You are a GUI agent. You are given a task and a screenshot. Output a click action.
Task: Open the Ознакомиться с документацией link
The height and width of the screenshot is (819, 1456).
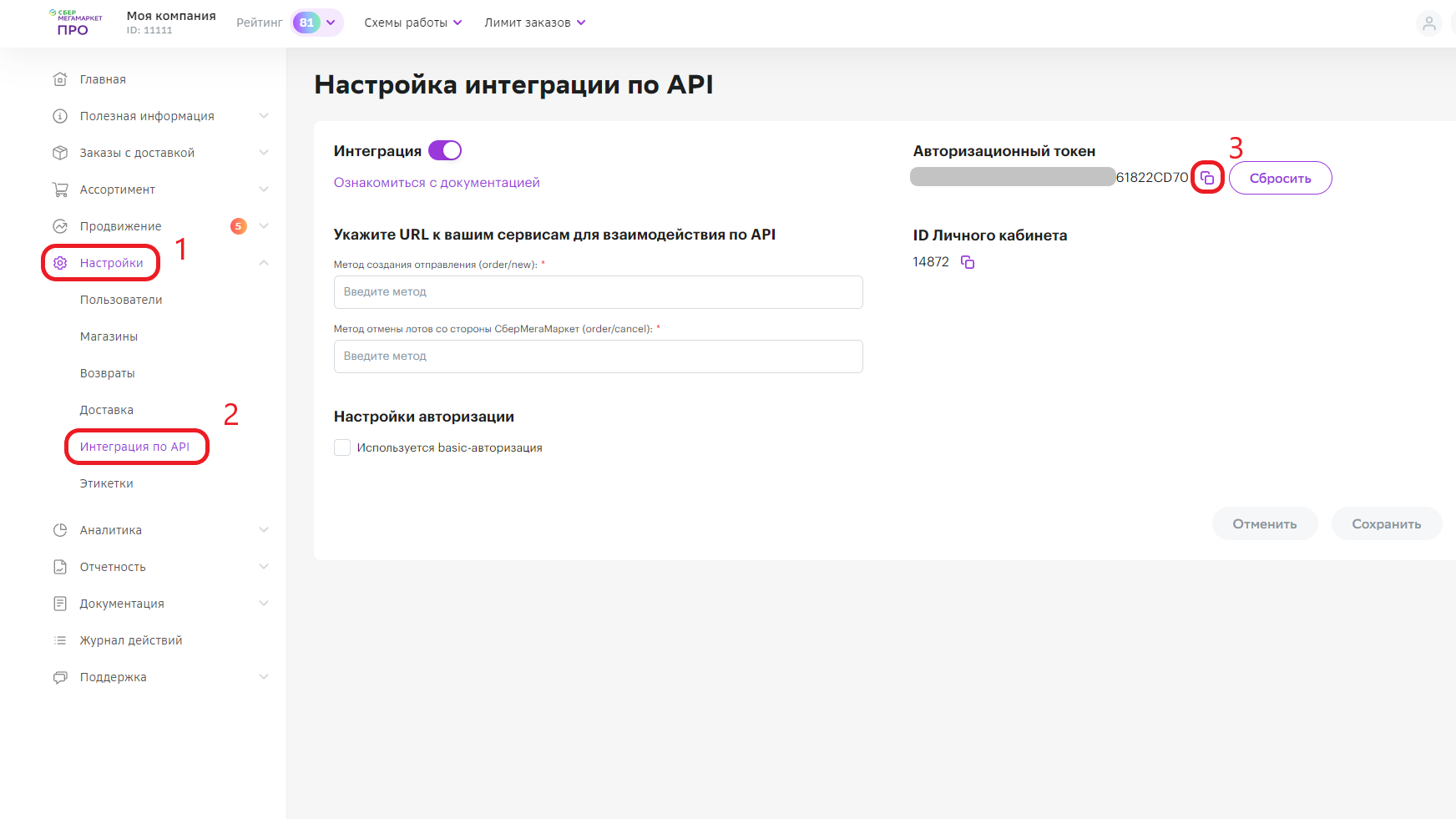coord(437,183)
